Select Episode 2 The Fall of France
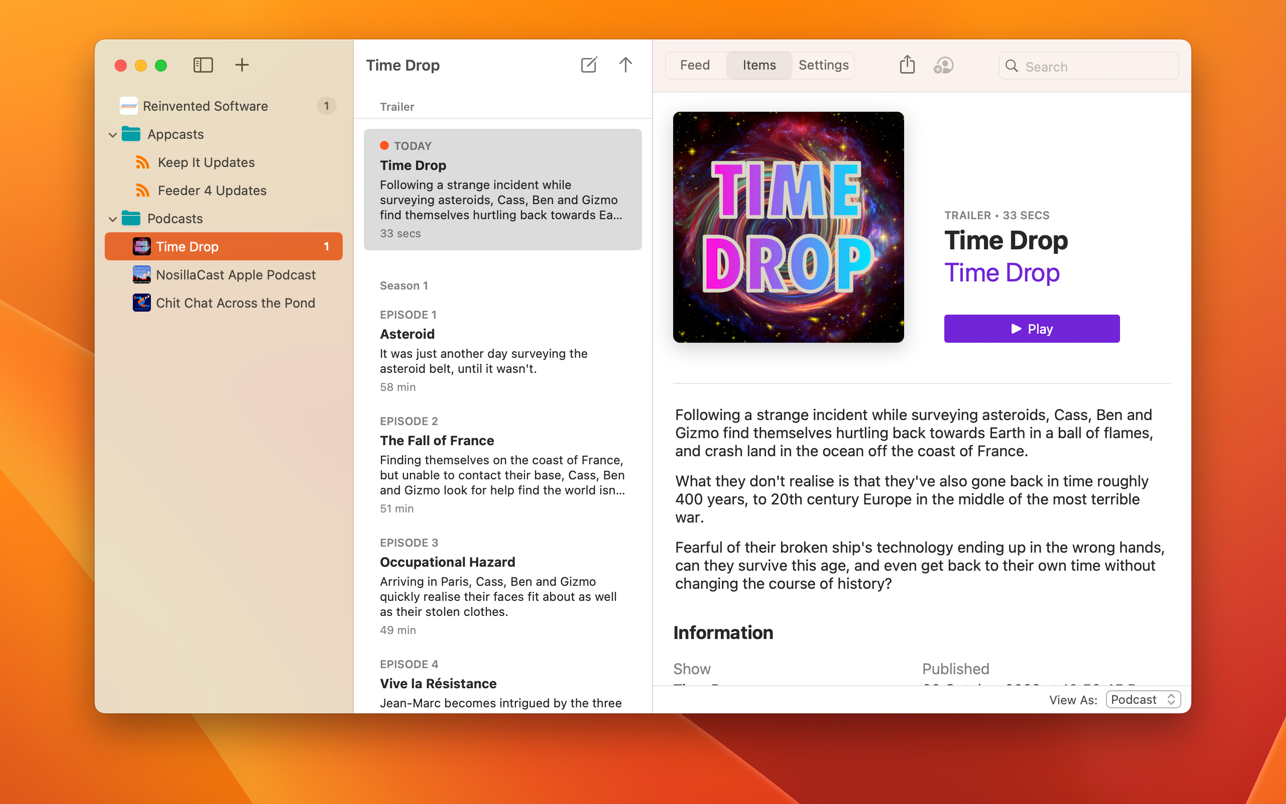This screenshot has width=1286, height=804. (x=502, y=465)
